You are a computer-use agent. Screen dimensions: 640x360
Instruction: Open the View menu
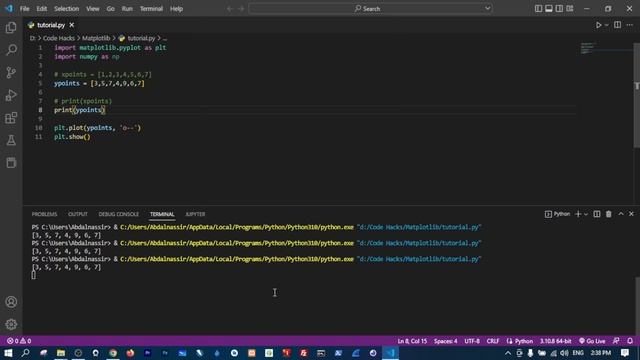pos(93,9)
